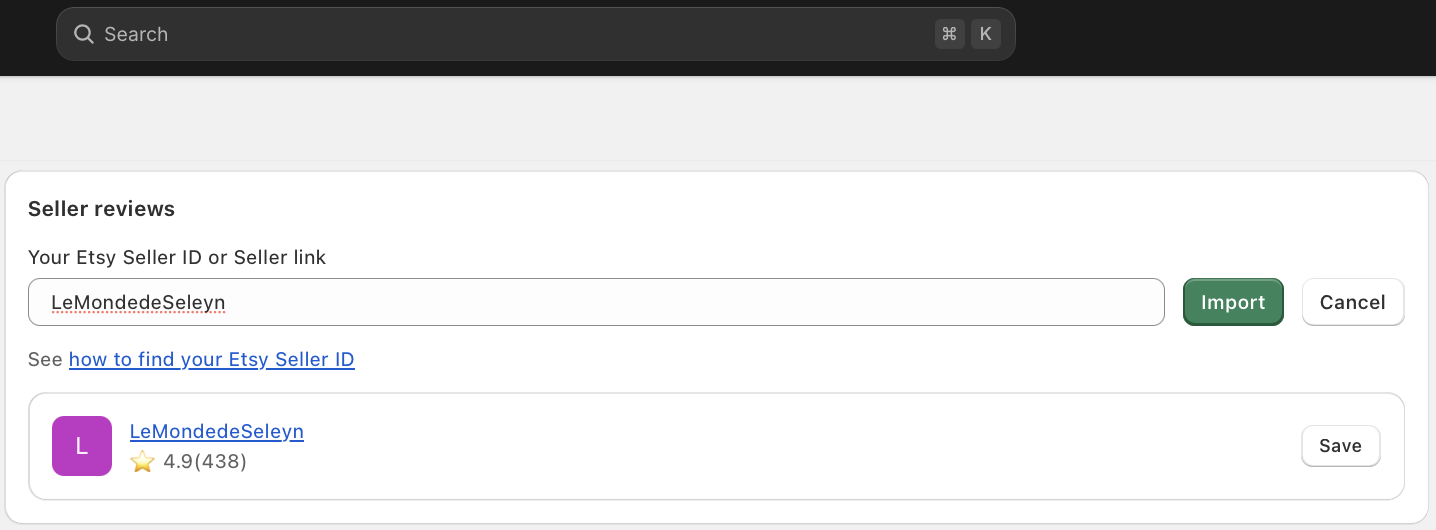
Task: Open the LeMondedeSeleyn seller profile link
Action: pyautogui.click(x=217, y=432)
